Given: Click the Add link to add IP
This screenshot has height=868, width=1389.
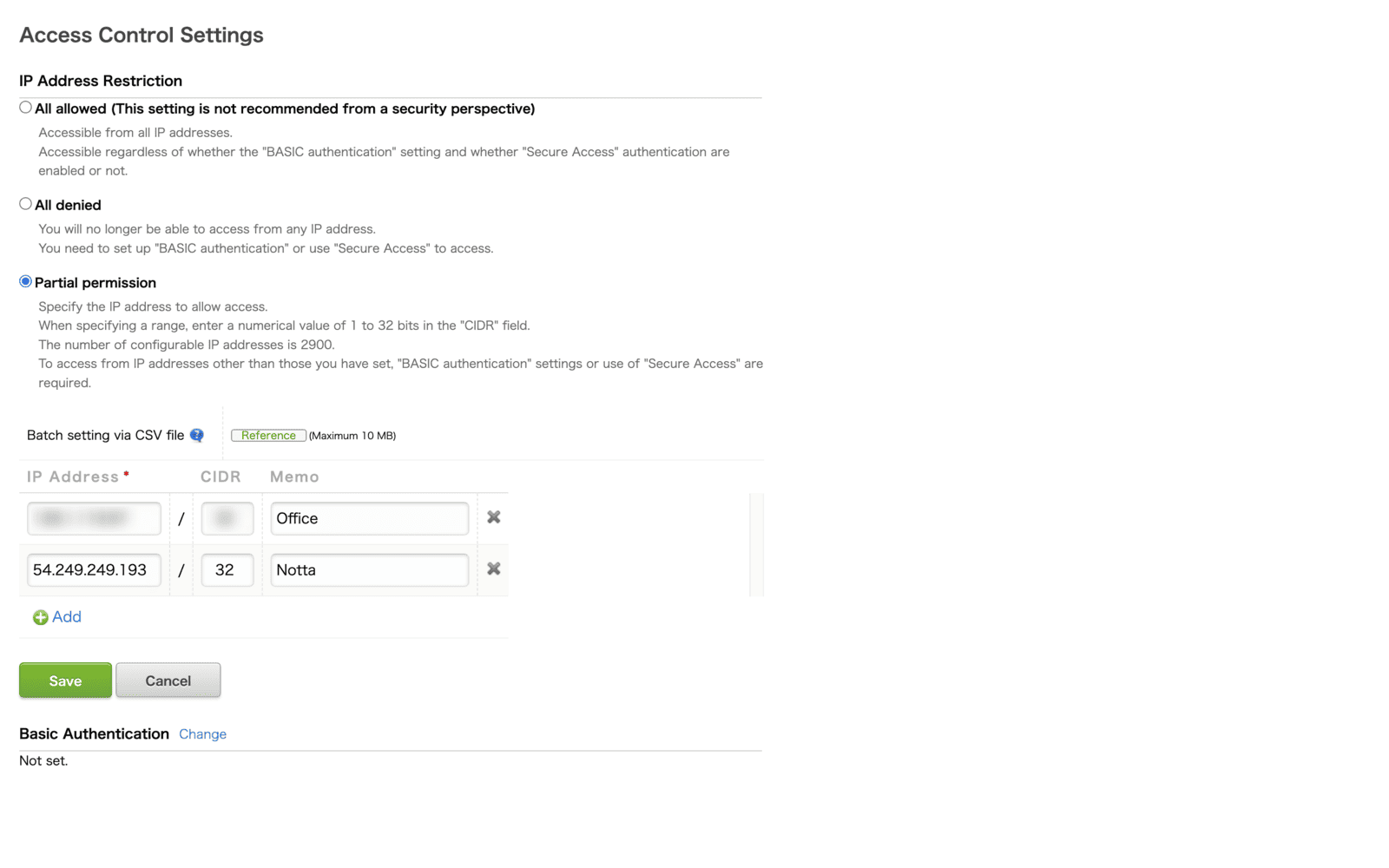Looking at the screenshot, I should point(67,617).
